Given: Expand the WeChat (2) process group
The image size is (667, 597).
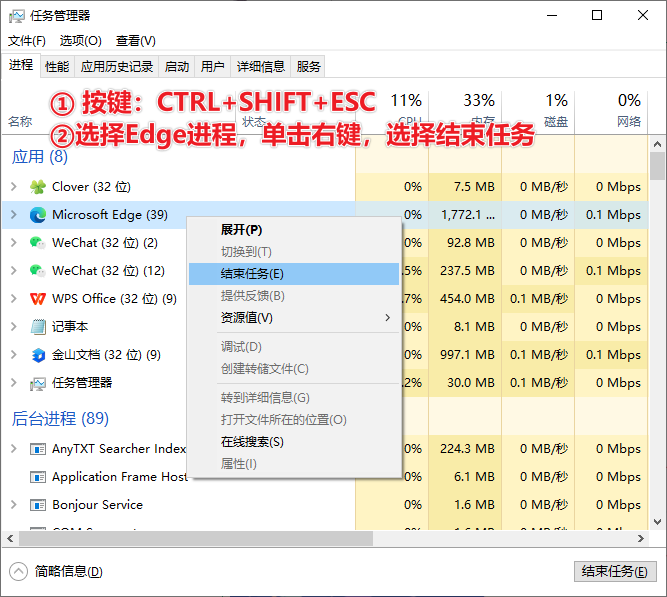Looking at the screenshot, I should coord(14,243).
